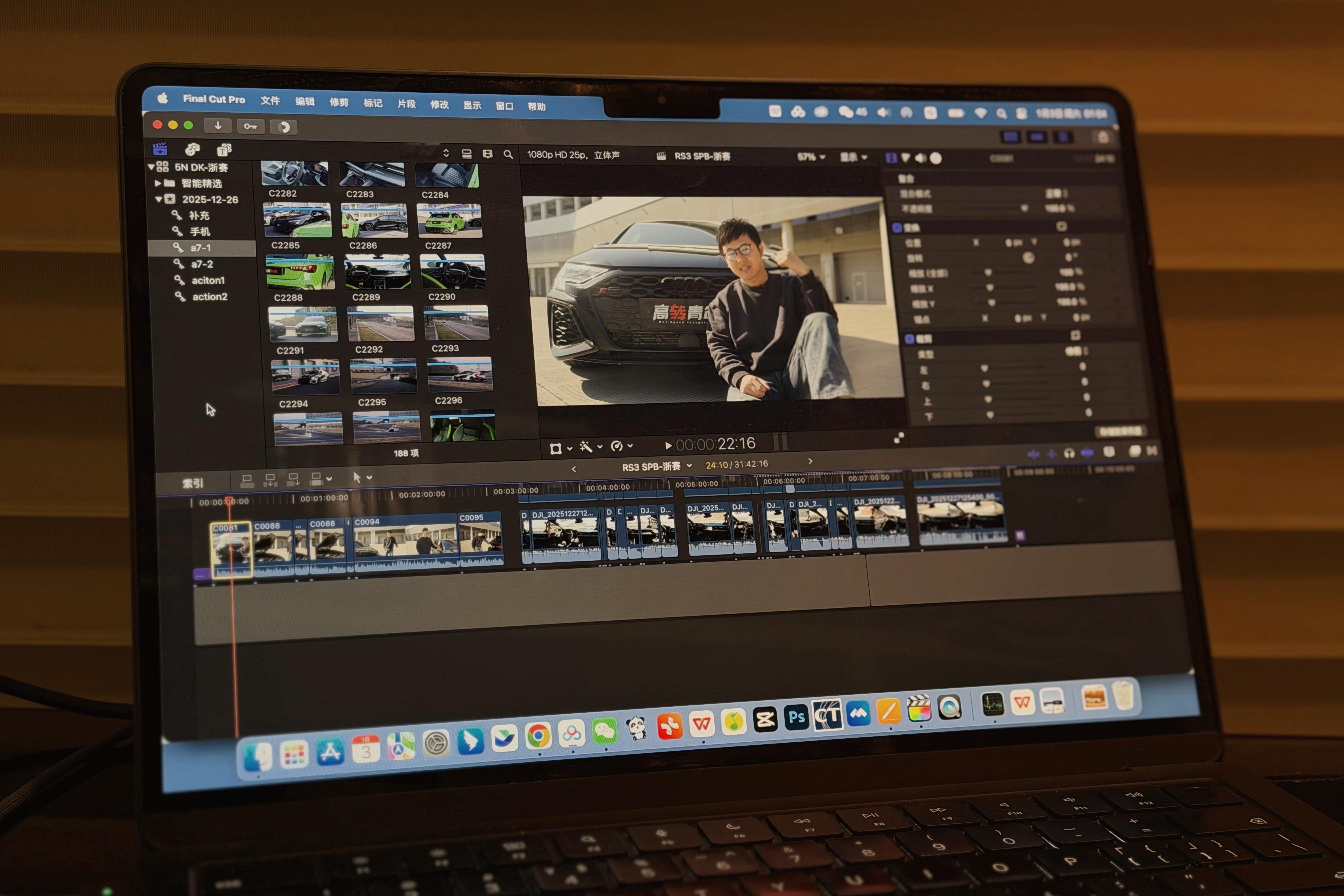1344x896 pixels.
Task: Toggle the Transform section checkbox in inspector
Action: 897,227
